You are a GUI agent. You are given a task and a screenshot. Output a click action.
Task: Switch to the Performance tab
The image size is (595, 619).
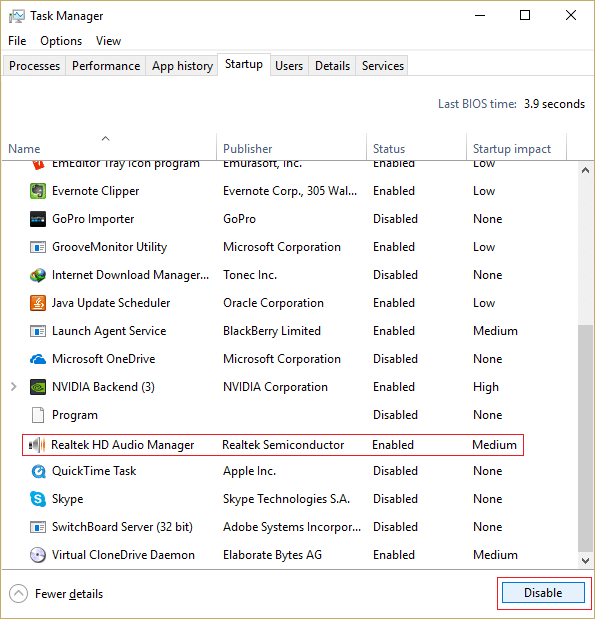point(106,66)
